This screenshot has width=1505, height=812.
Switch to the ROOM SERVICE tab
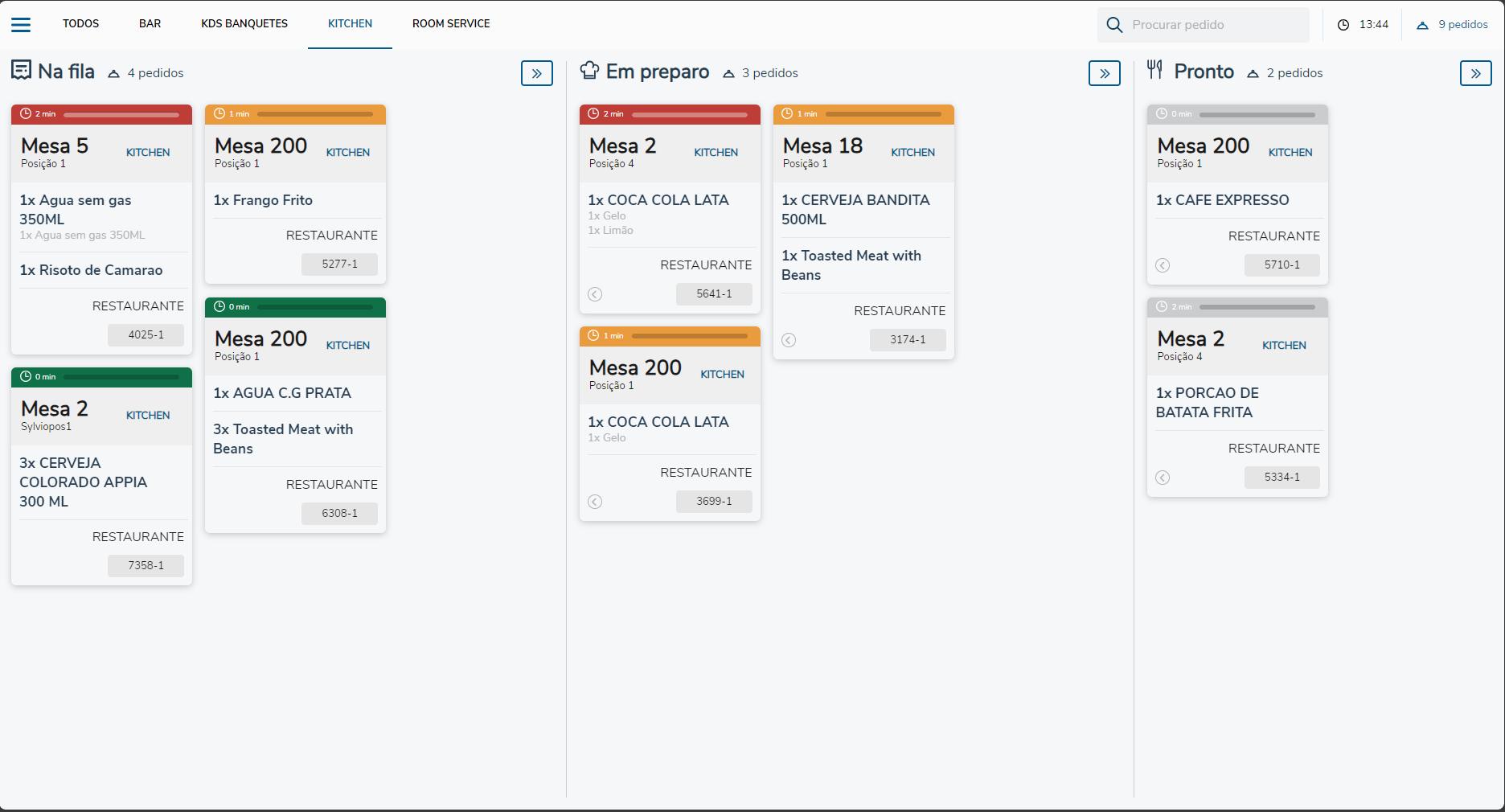coord(451,24)
